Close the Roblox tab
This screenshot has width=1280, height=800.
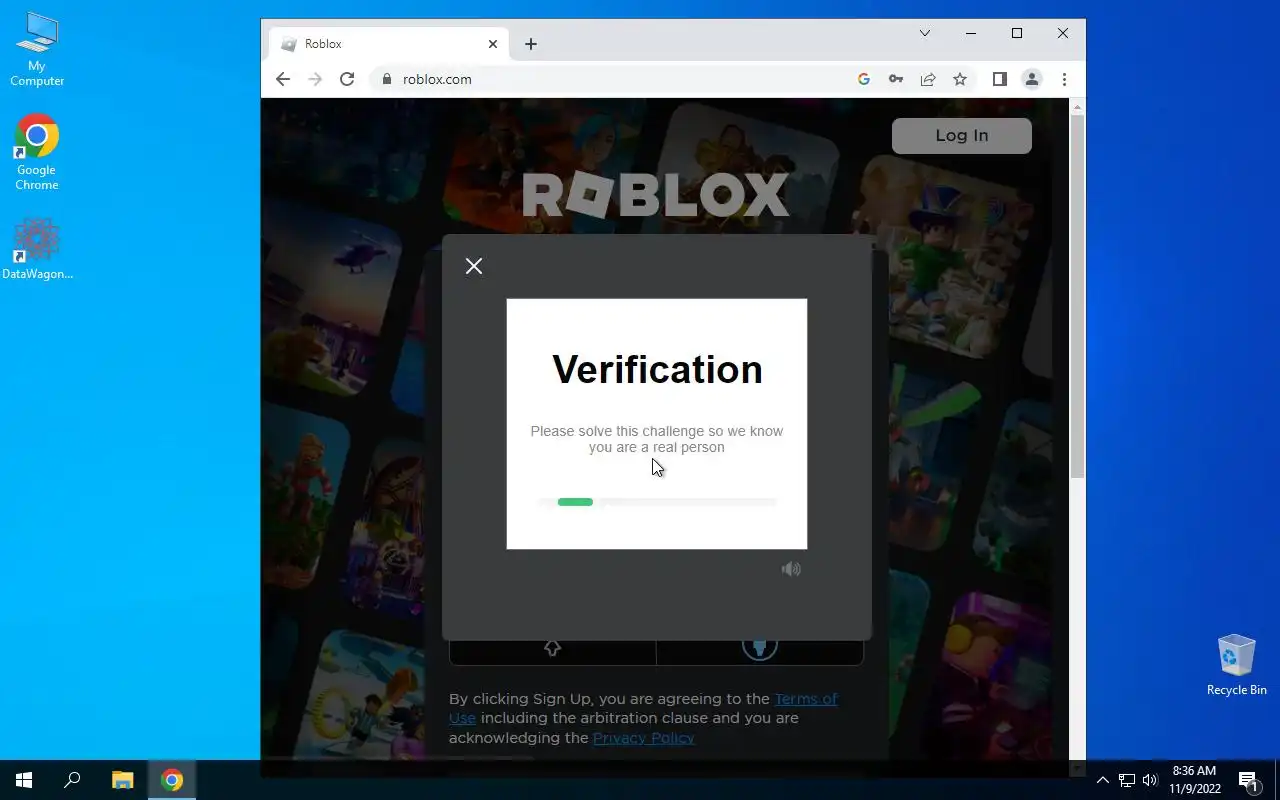493,44
